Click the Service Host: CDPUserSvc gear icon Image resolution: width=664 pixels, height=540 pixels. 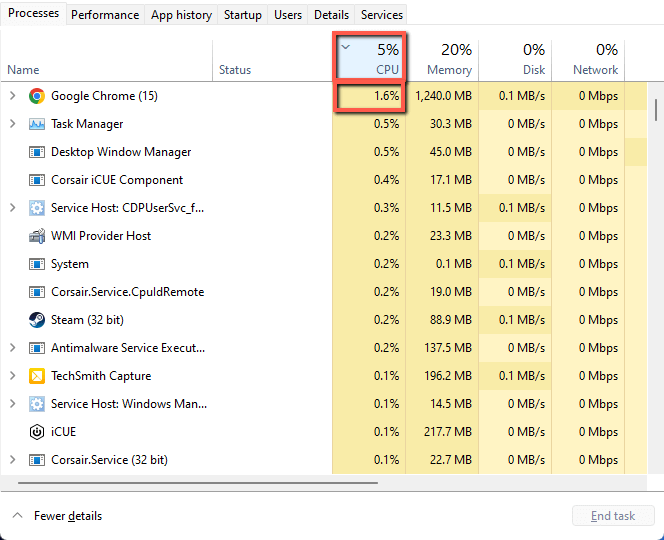point(37,208)
